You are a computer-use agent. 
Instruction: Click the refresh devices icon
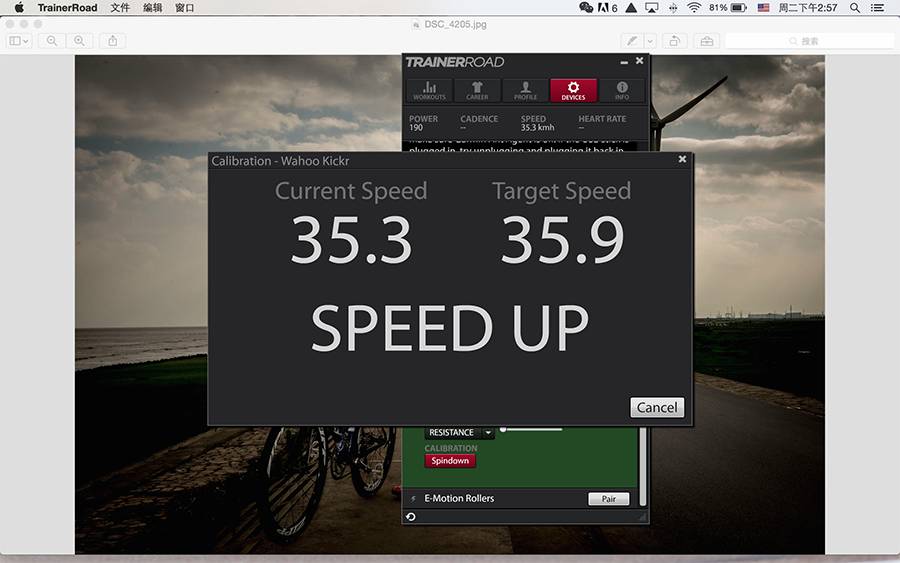pos(411,517)
